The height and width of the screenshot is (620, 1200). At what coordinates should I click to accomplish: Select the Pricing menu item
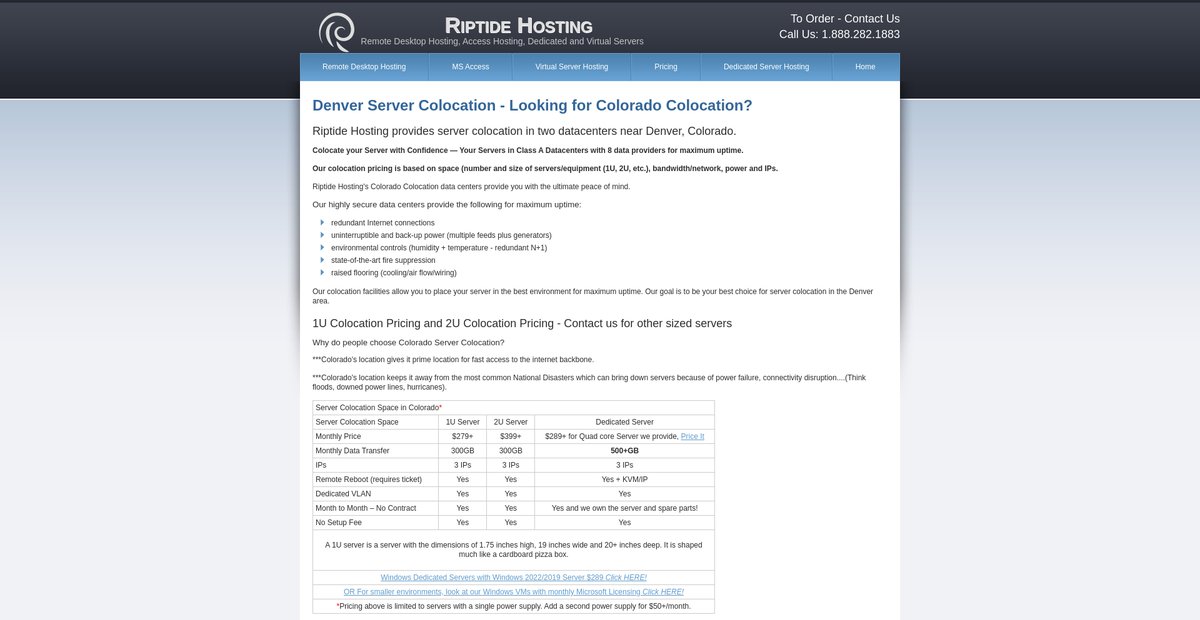666,67
